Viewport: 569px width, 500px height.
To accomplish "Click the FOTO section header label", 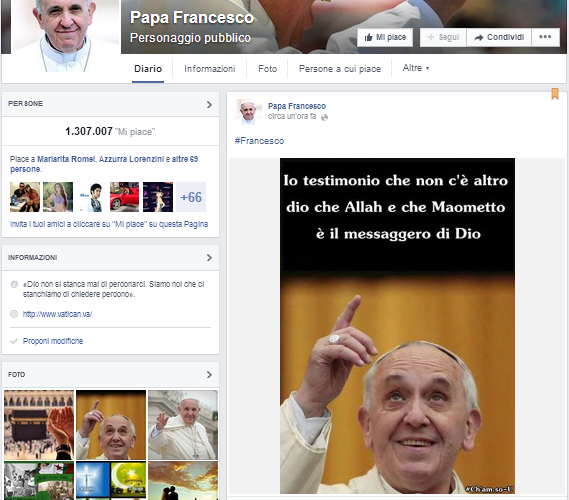I will (x=17, y=374).
